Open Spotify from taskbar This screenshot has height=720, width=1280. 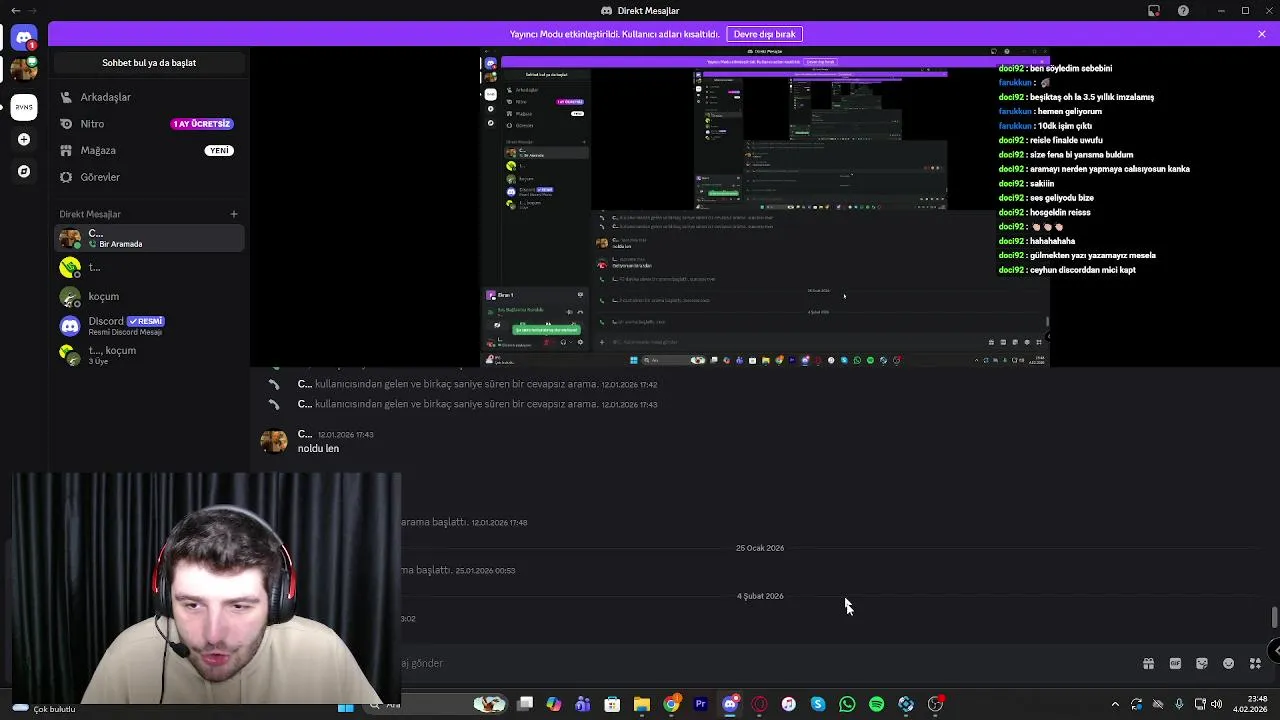pyautogui.click(x=877, y=705)
